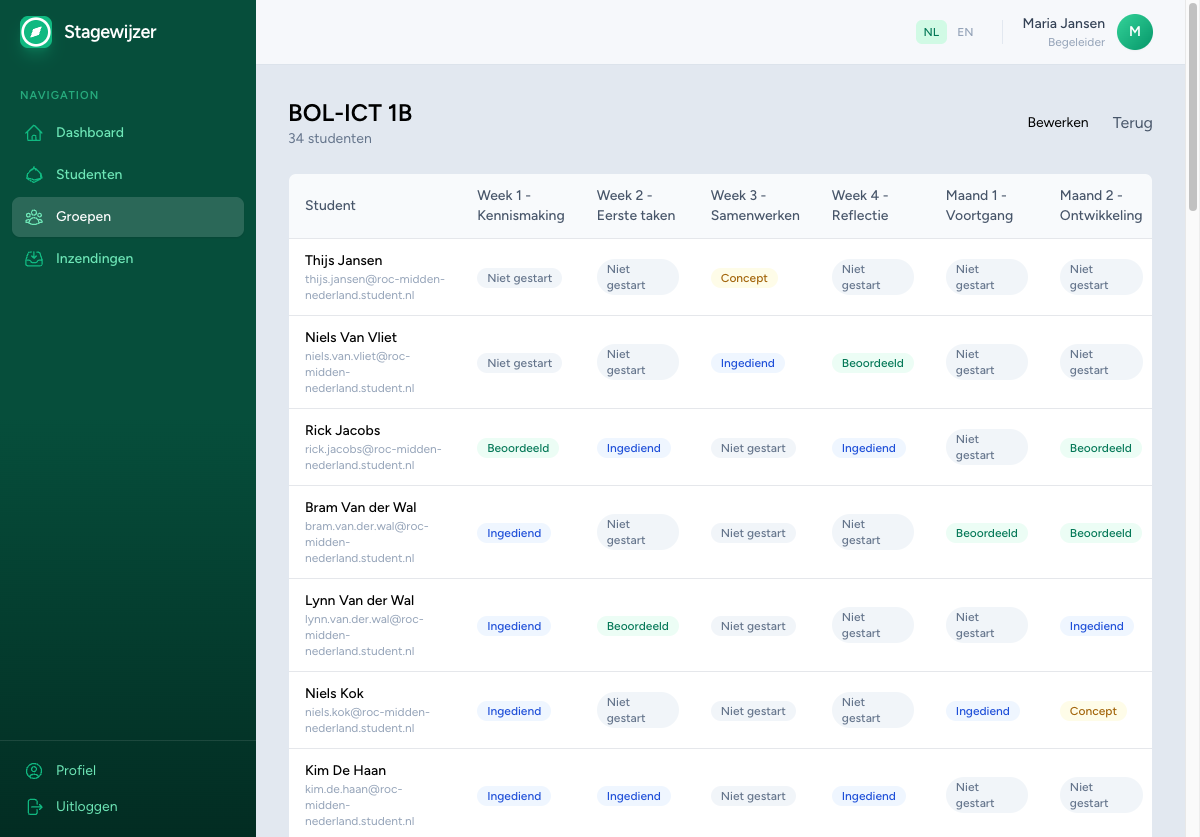Viewport: 1200px width, 837px height.
Task: Click the Dashboard house icon
Action: (x=34, y=133)
